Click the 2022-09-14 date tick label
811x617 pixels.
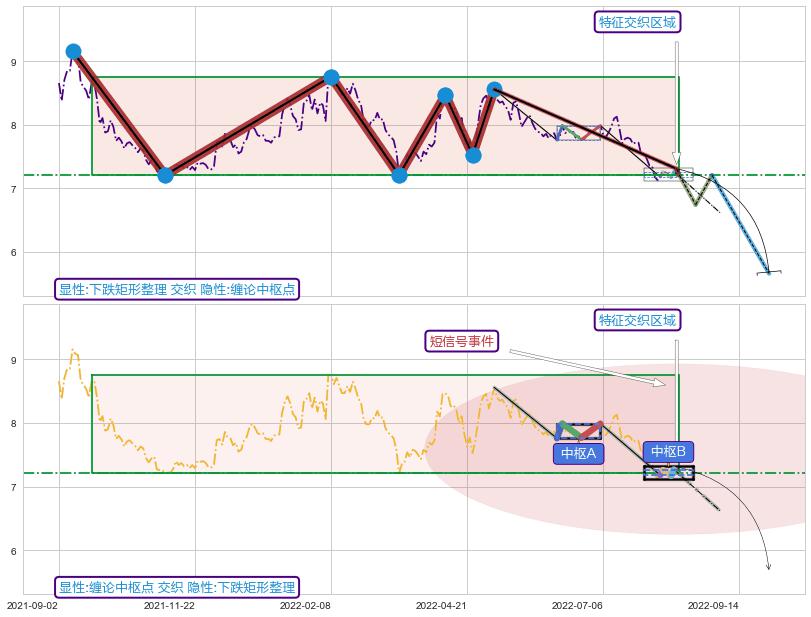[713, 606]
